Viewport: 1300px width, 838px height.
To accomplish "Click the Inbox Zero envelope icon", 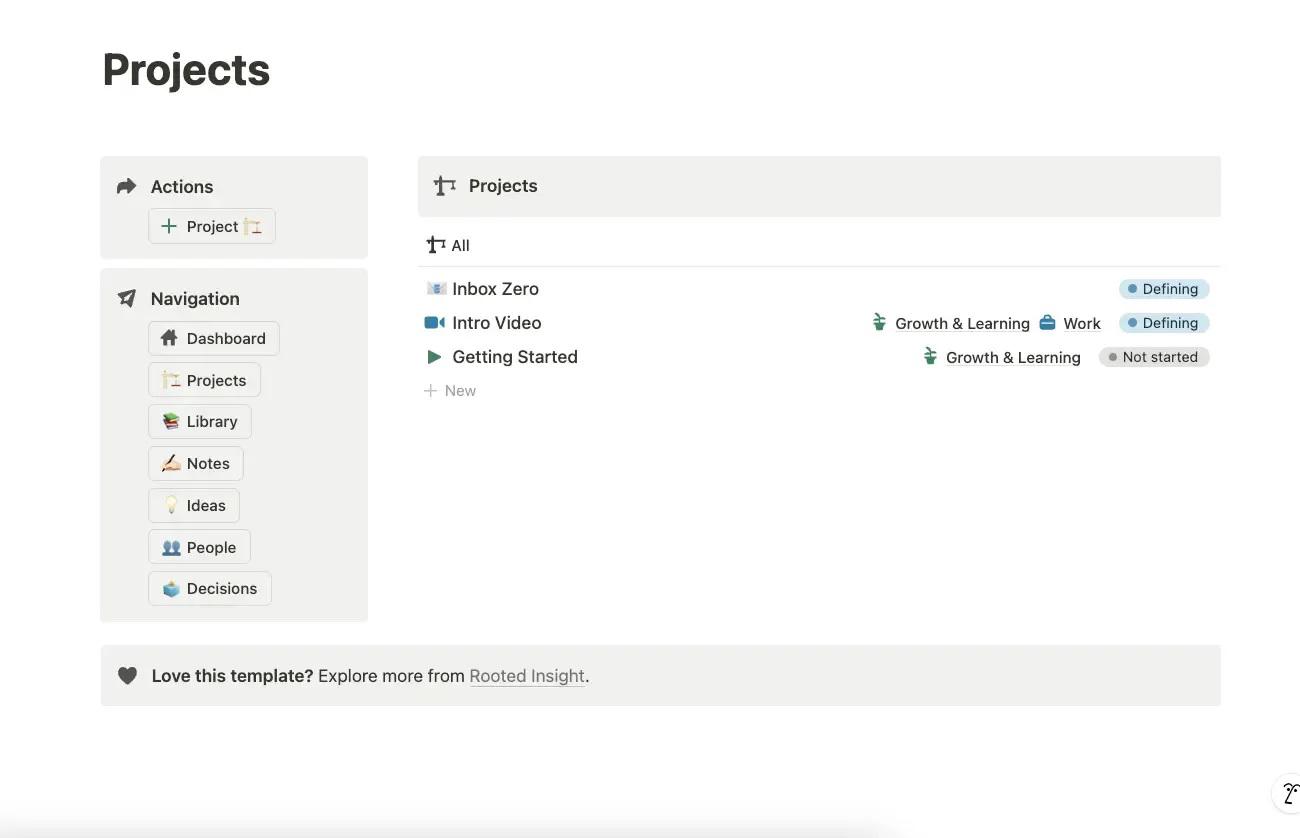I will point(436,289).
